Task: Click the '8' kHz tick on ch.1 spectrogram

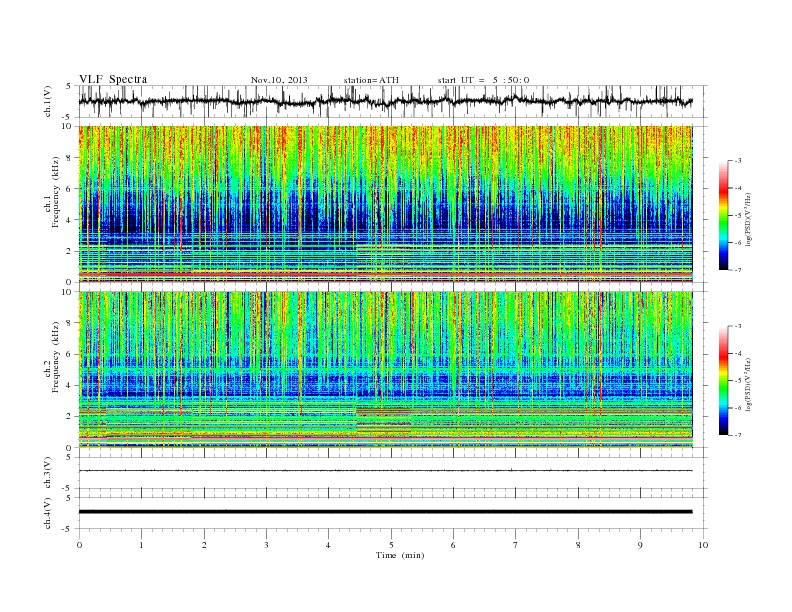Action: (x=70, y=158)
